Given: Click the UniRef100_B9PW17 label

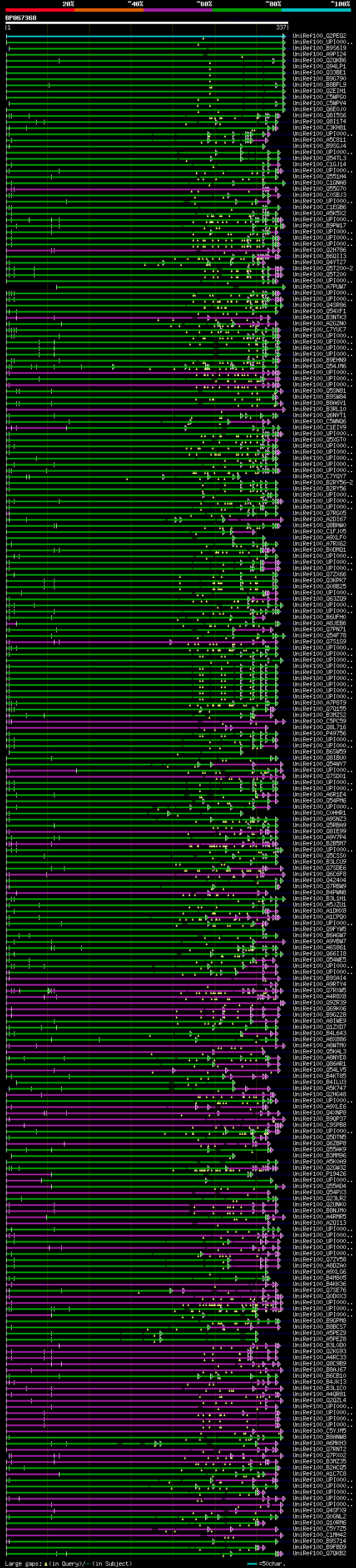Looking at the screenshot, I should pos(319,226).
